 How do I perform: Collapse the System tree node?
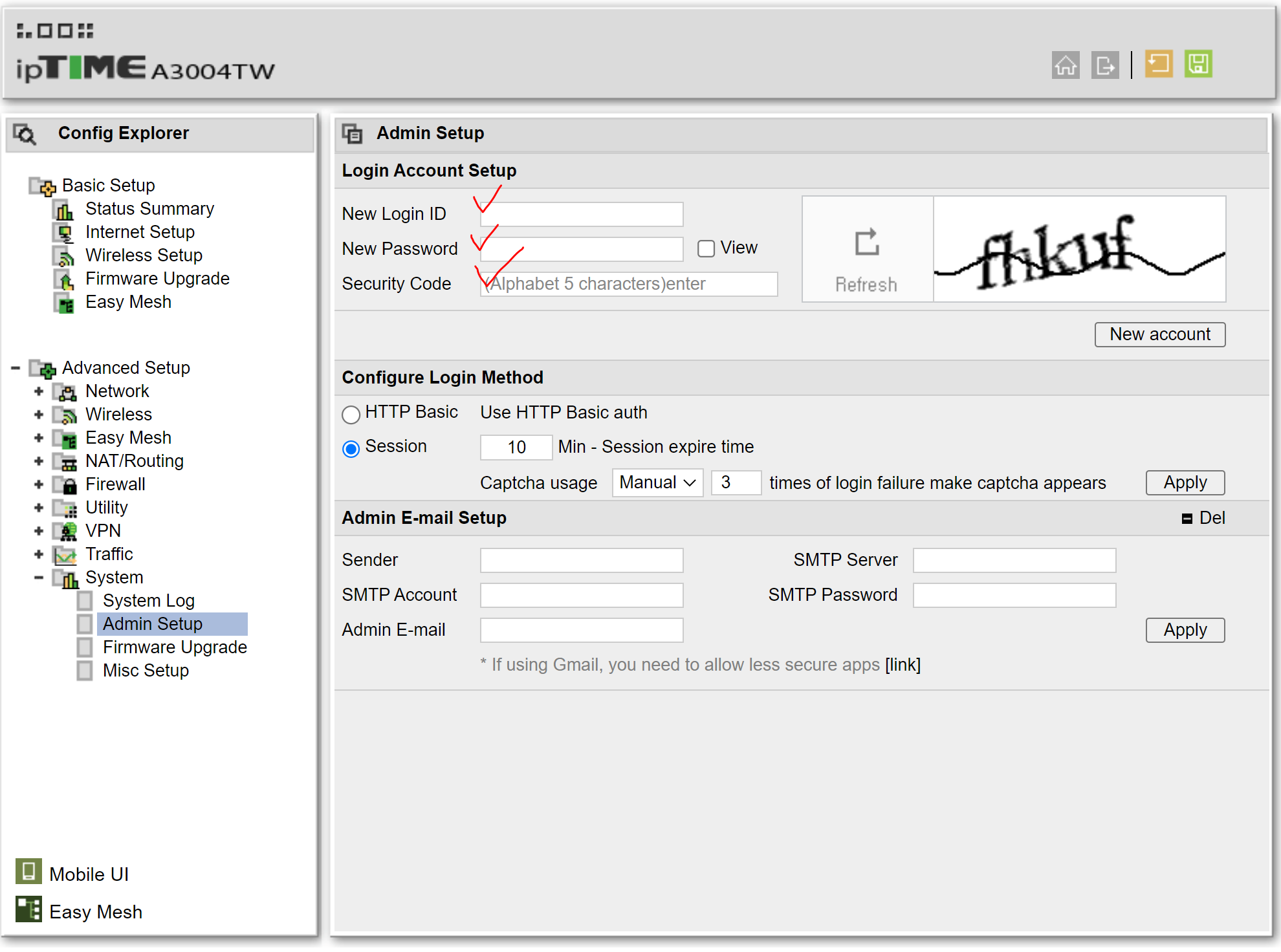coord(39,578)
